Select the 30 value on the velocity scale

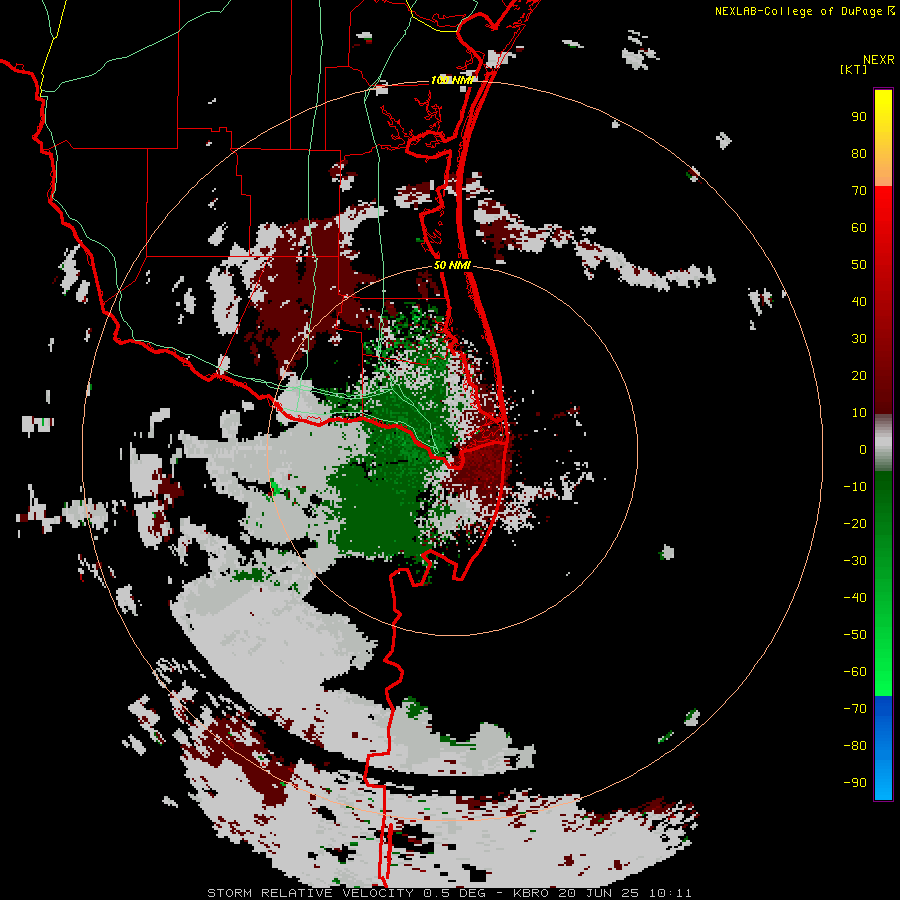point(859,339)
